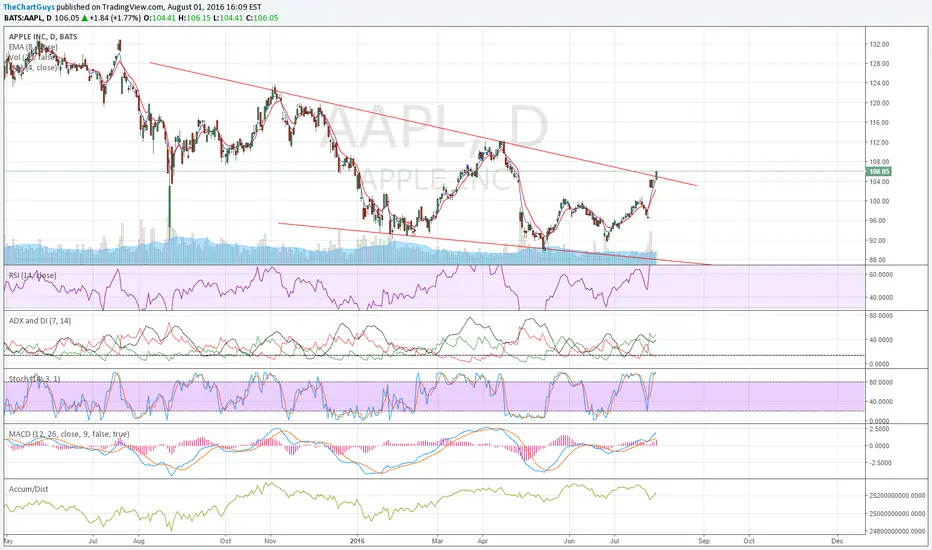
Task: Click the Mar marker on time axis
Action: (x=437, y=542)
